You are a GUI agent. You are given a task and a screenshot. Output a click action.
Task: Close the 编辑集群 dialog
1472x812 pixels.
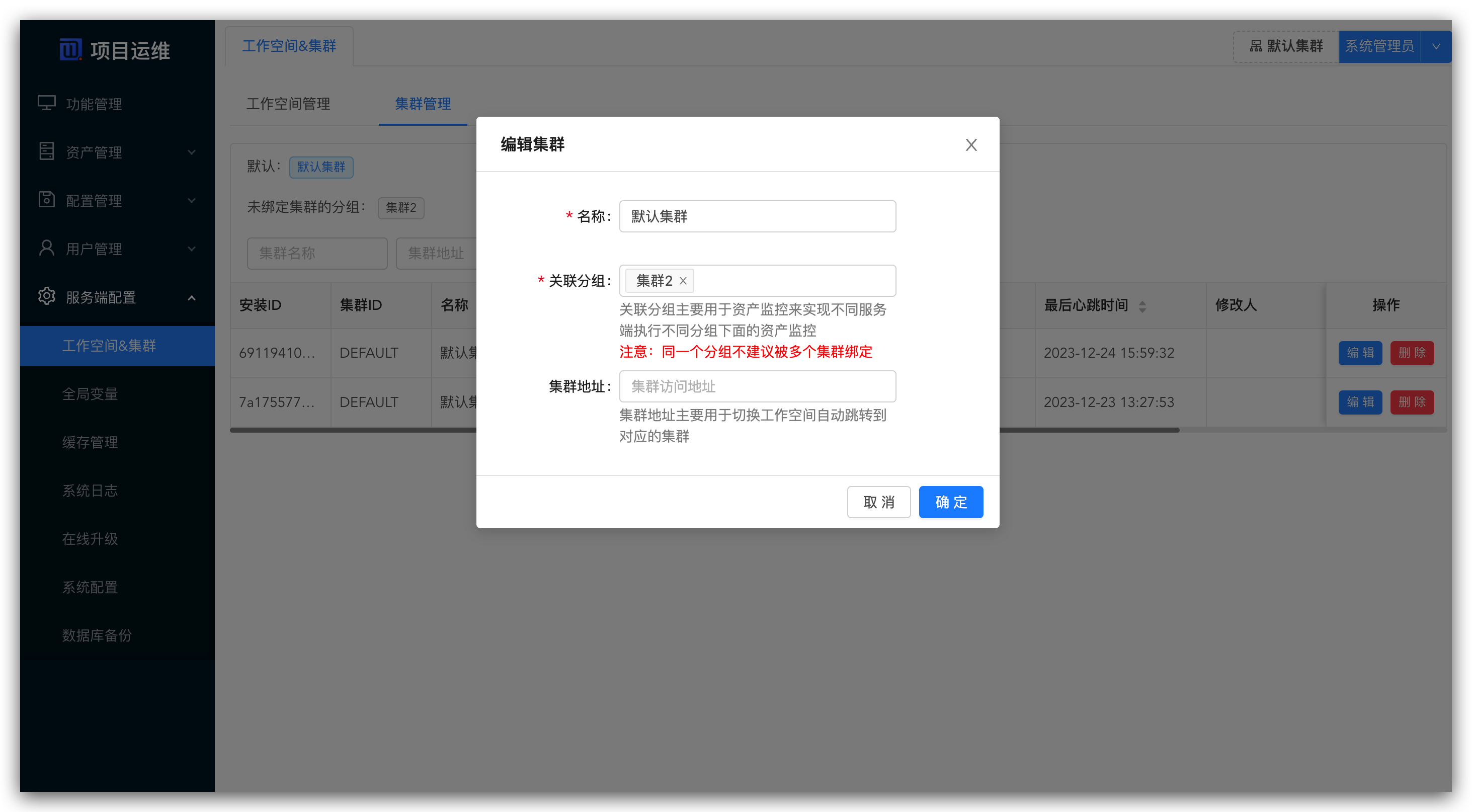pyautogui.click(x=971, y=144)
